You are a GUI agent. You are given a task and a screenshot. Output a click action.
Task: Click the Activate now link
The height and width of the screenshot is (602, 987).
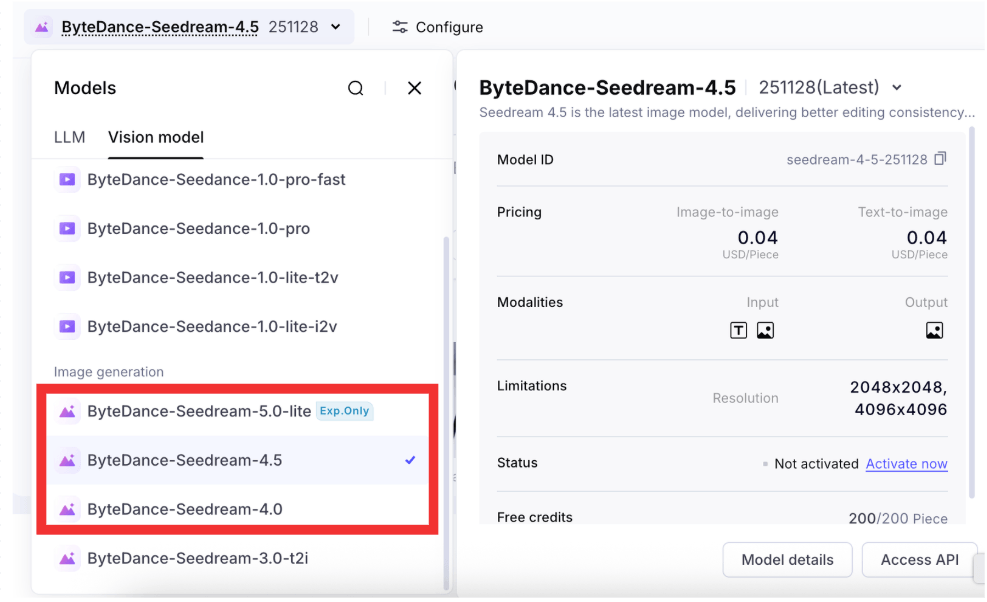point(906,464)
